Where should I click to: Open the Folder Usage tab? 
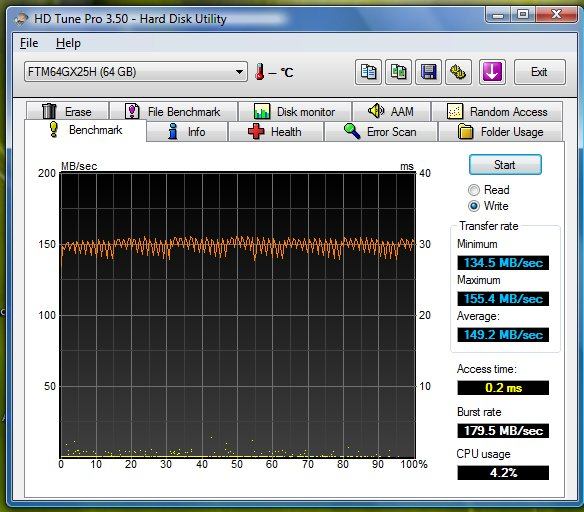click(x=501, y=132)
